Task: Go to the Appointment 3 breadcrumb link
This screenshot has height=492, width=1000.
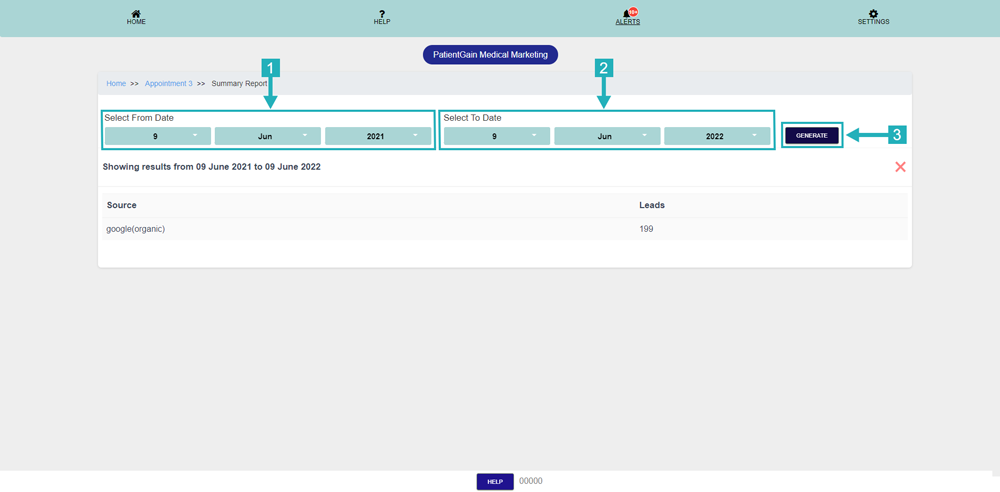Action: coord(168,84)
